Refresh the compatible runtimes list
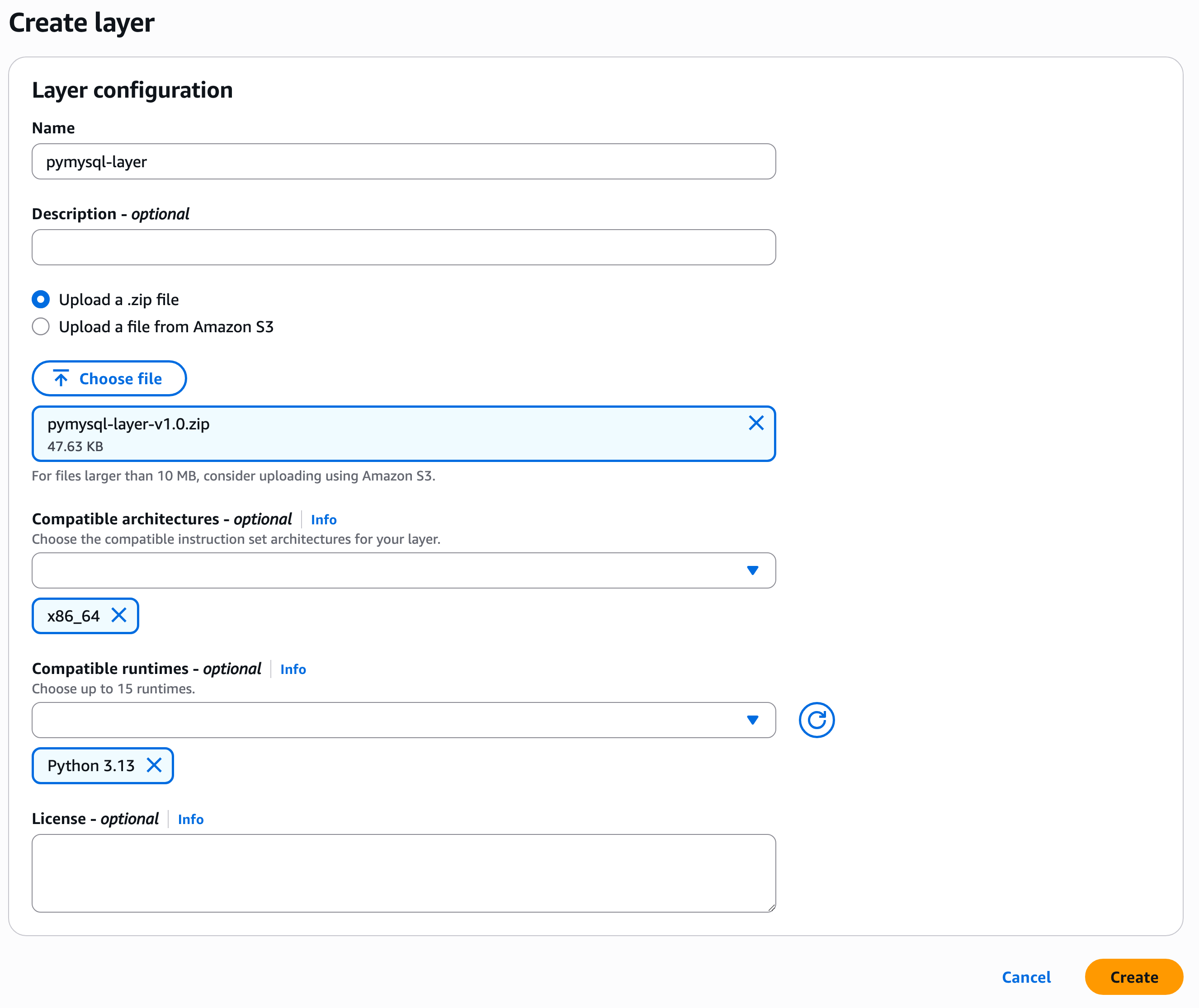Viewport: 1199px width, 1008px height. [816, 720]
